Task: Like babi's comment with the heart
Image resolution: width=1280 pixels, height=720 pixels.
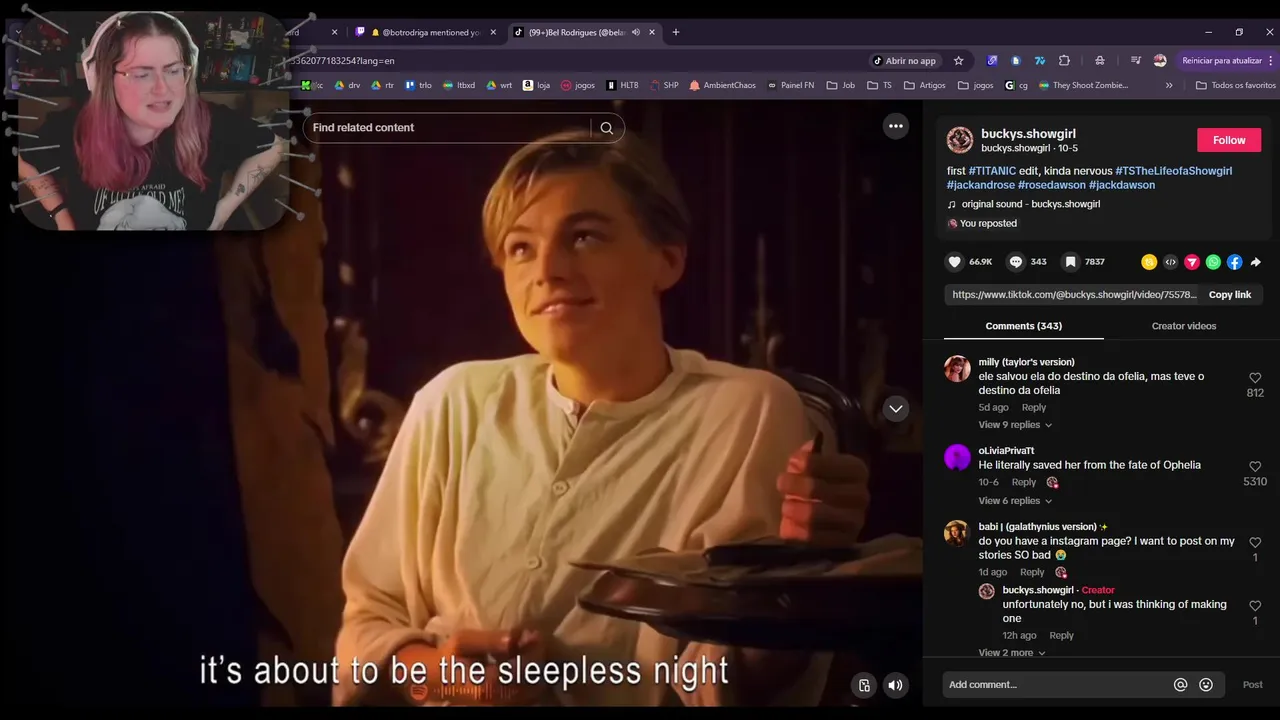Action: pyautogui.click(x=1255, y=543)
